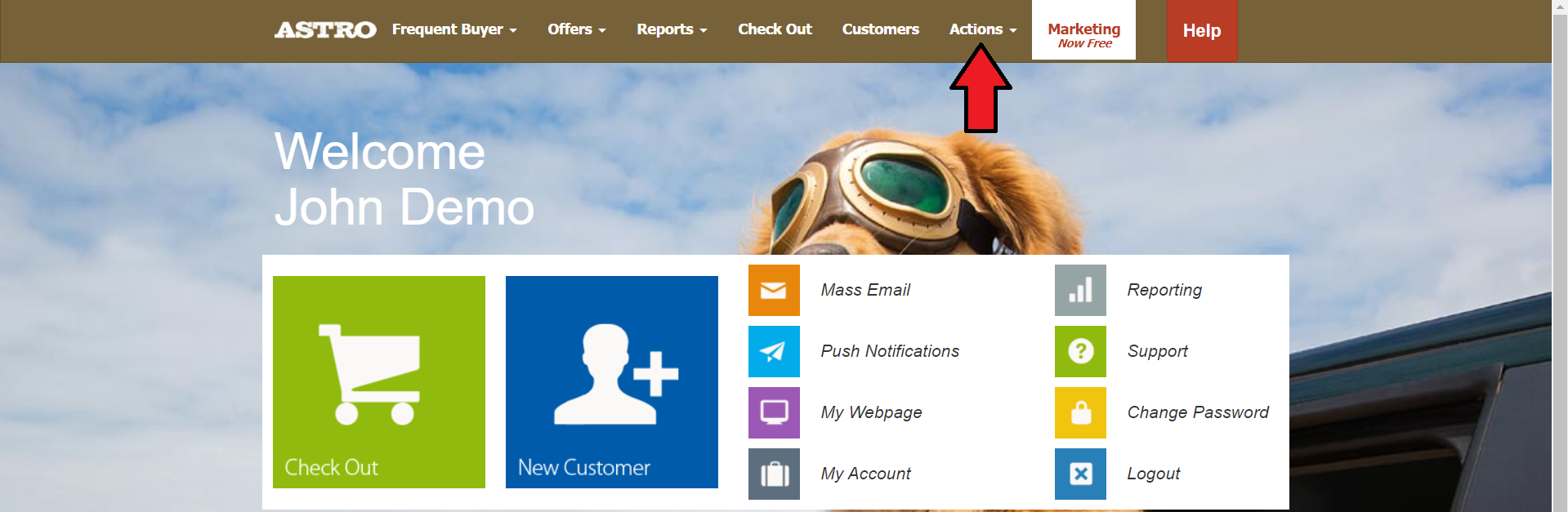
Task: Open the green Support question mark icon
Action: tap(1080, 351)
